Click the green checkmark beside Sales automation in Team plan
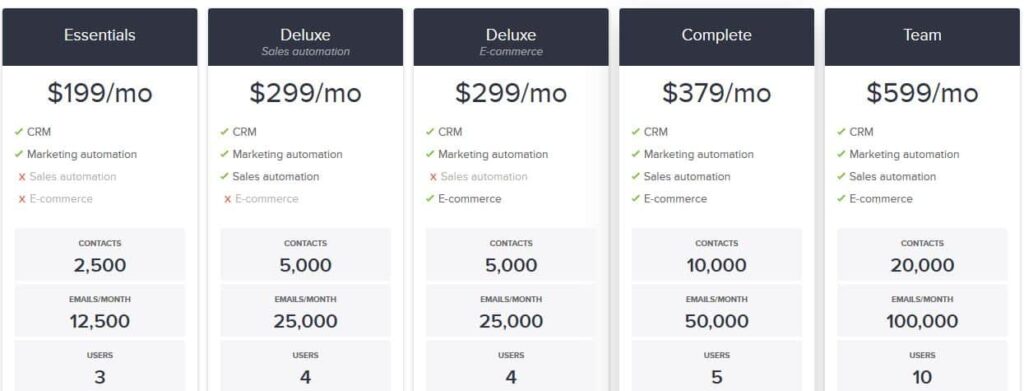 [x=841, y=176]
